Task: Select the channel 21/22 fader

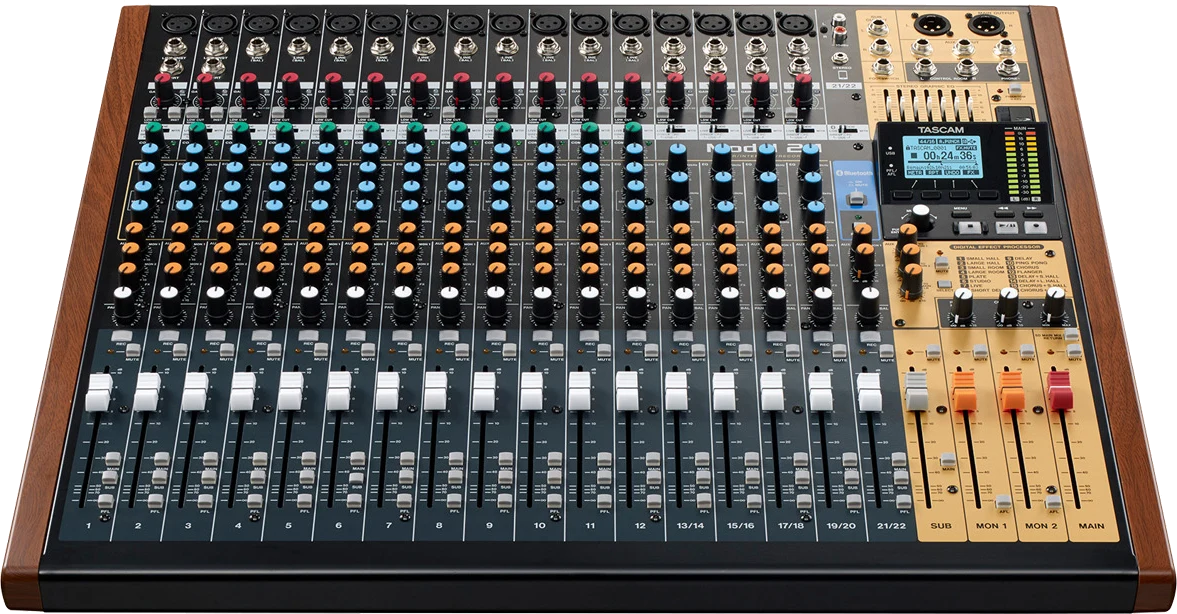Action: [868, 391]
